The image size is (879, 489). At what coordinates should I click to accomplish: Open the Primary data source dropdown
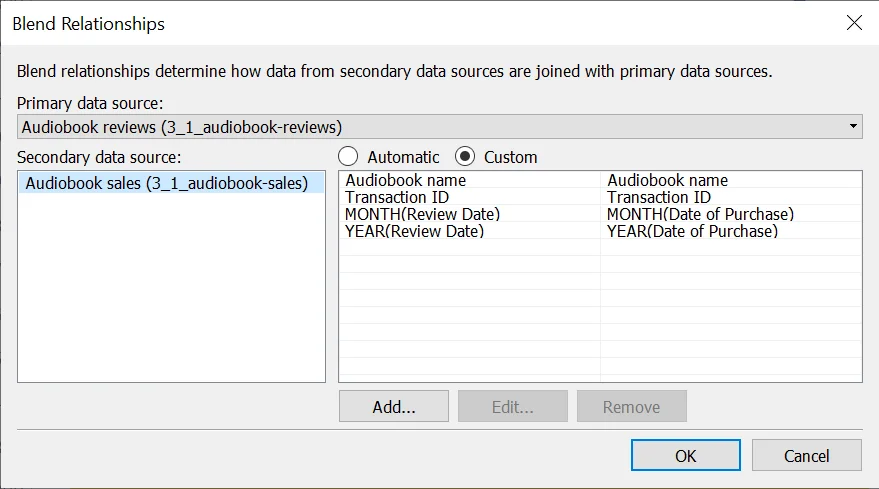438,126
